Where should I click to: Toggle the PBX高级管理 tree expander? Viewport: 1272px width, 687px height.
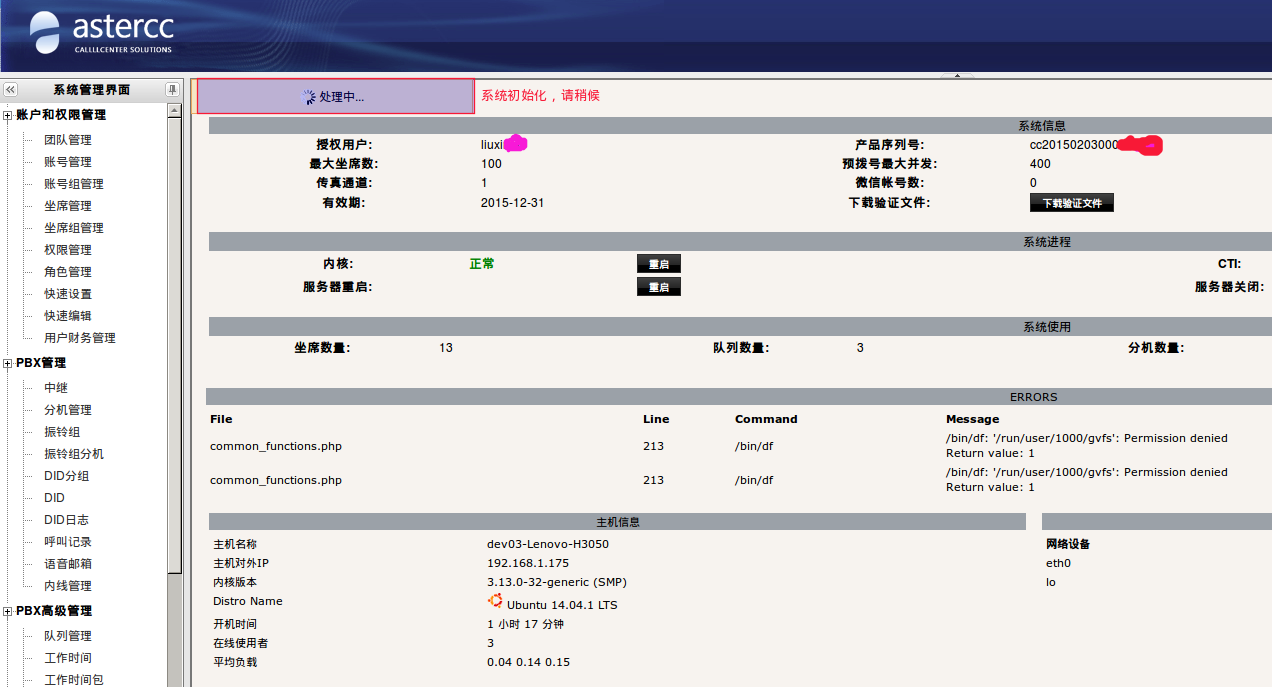(x=8, y=611)
